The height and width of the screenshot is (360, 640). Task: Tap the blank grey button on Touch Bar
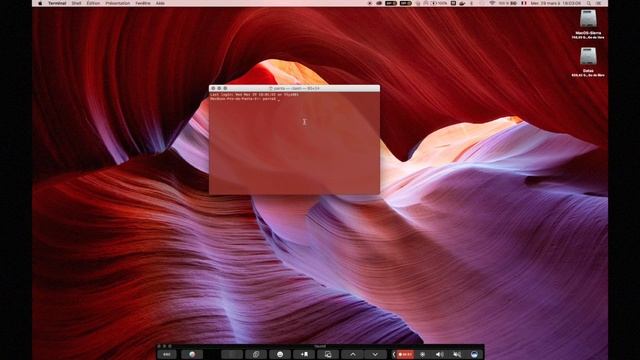(232, 354)
